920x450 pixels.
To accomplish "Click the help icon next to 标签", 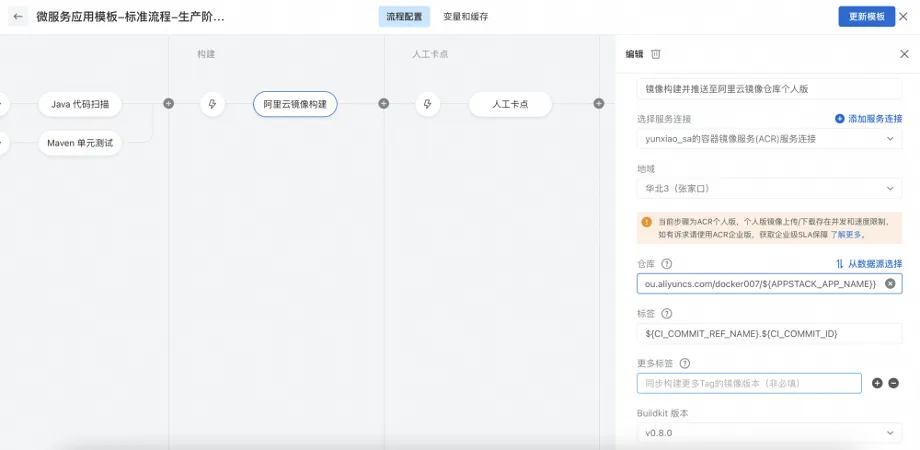I will point(667,313).
